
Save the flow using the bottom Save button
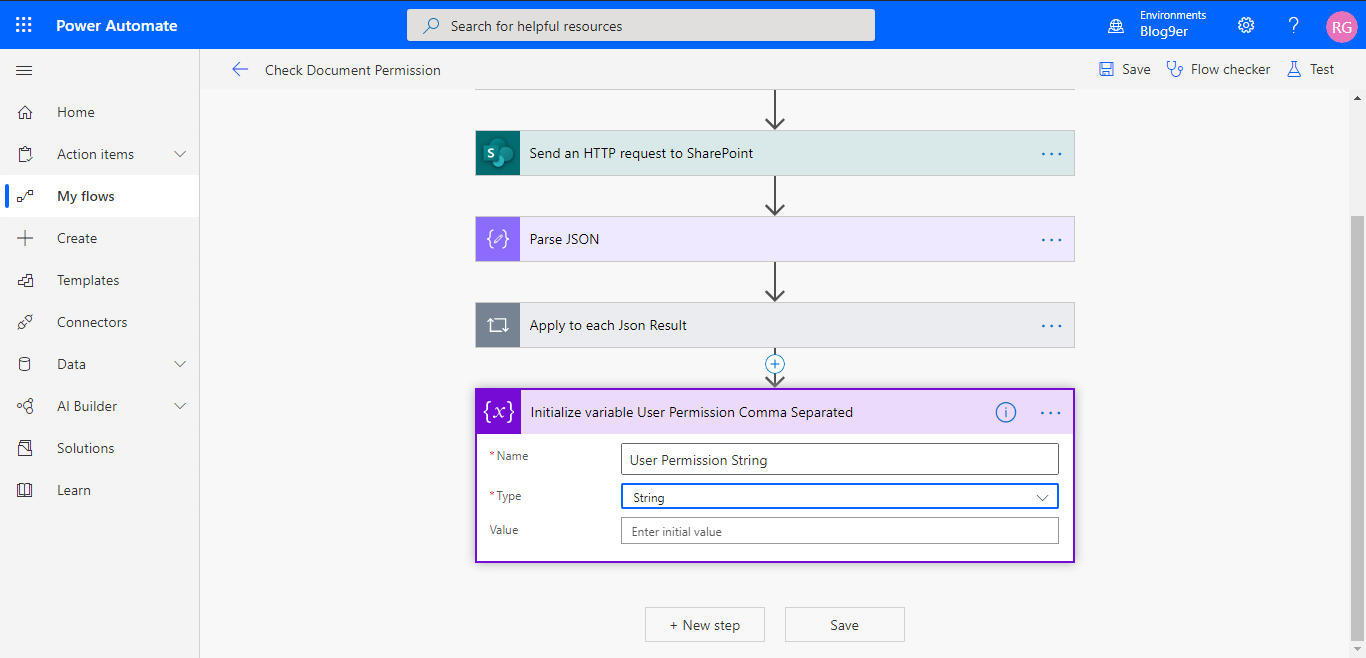844,624
